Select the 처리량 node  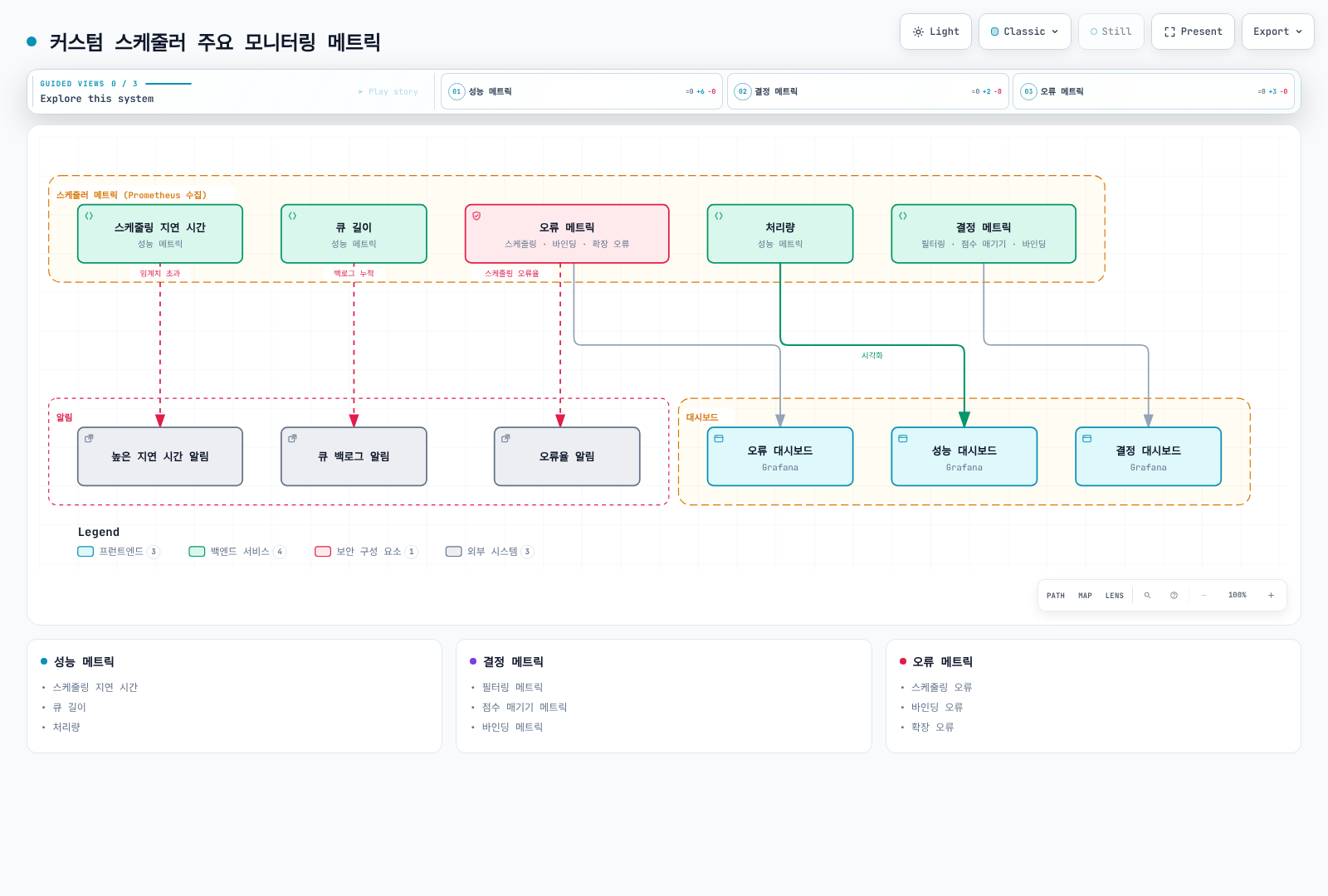click(780, 234)
